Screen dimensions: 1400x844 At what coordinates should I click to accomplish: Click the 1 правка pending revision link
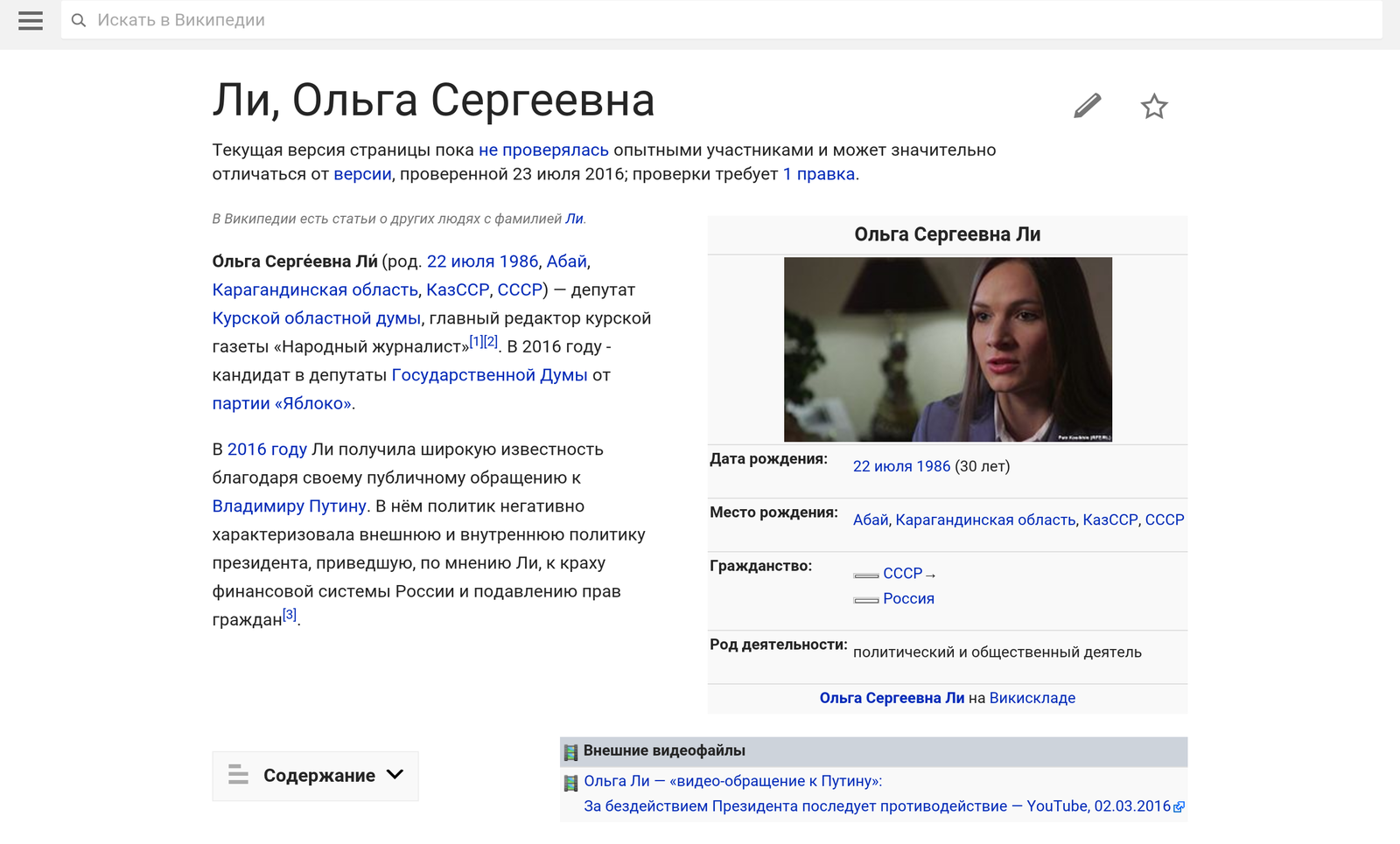click(818, 174)
